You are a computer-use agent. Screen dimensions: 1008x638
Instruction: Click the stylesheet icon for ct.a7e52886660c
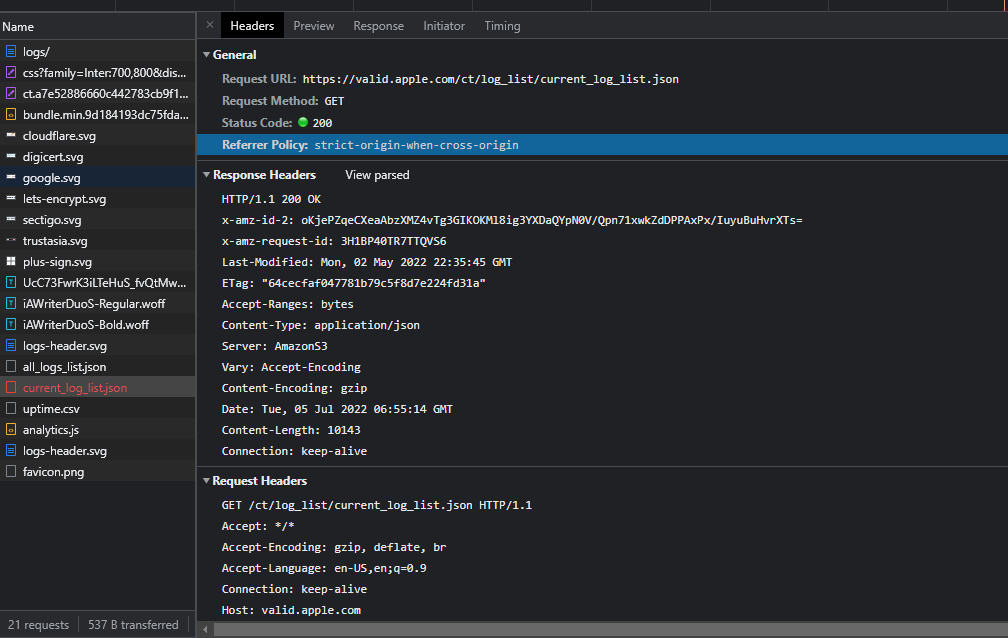click(11, 93)
